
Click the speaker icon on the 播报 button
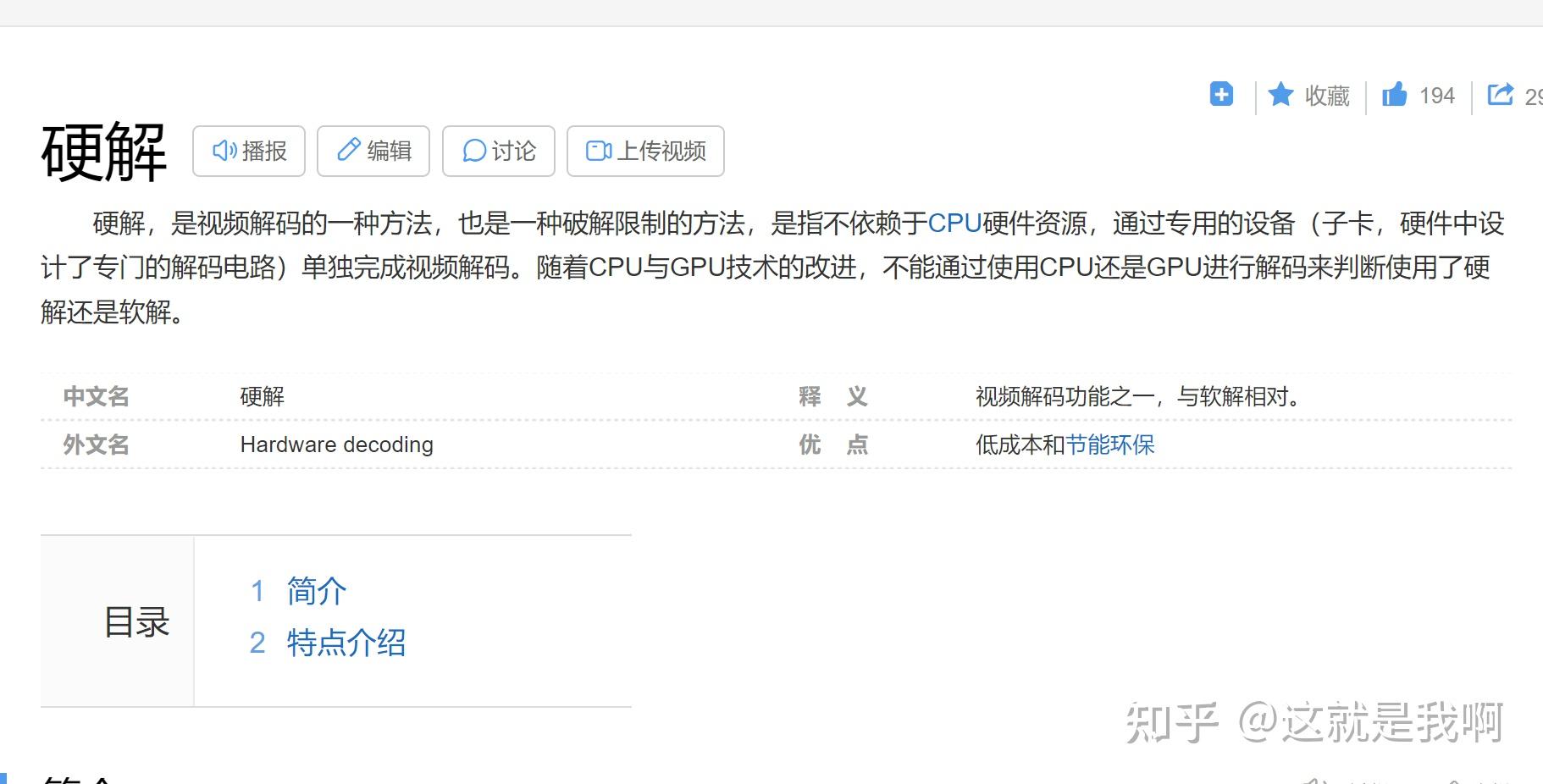point(224,151)
